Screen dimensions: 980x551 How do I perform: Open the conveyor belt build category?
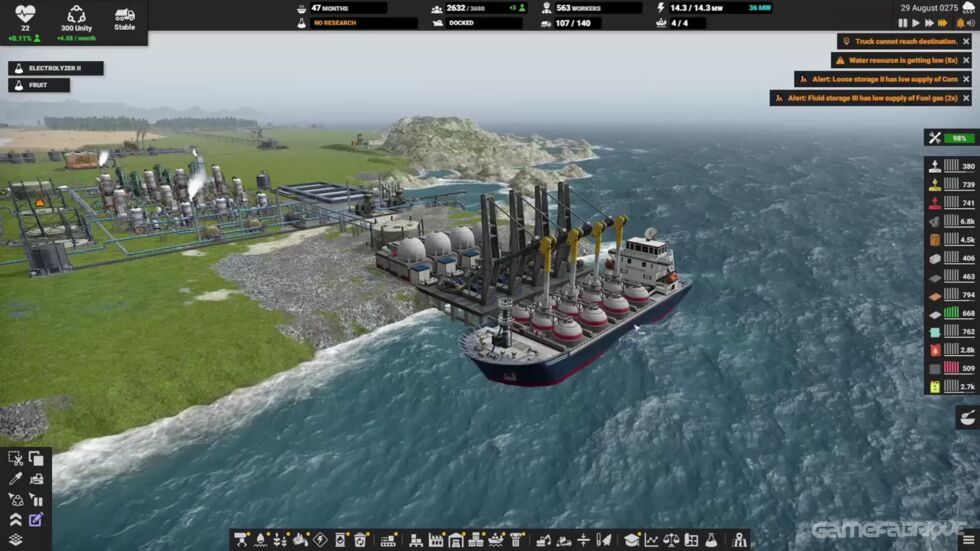pos(388,540)
